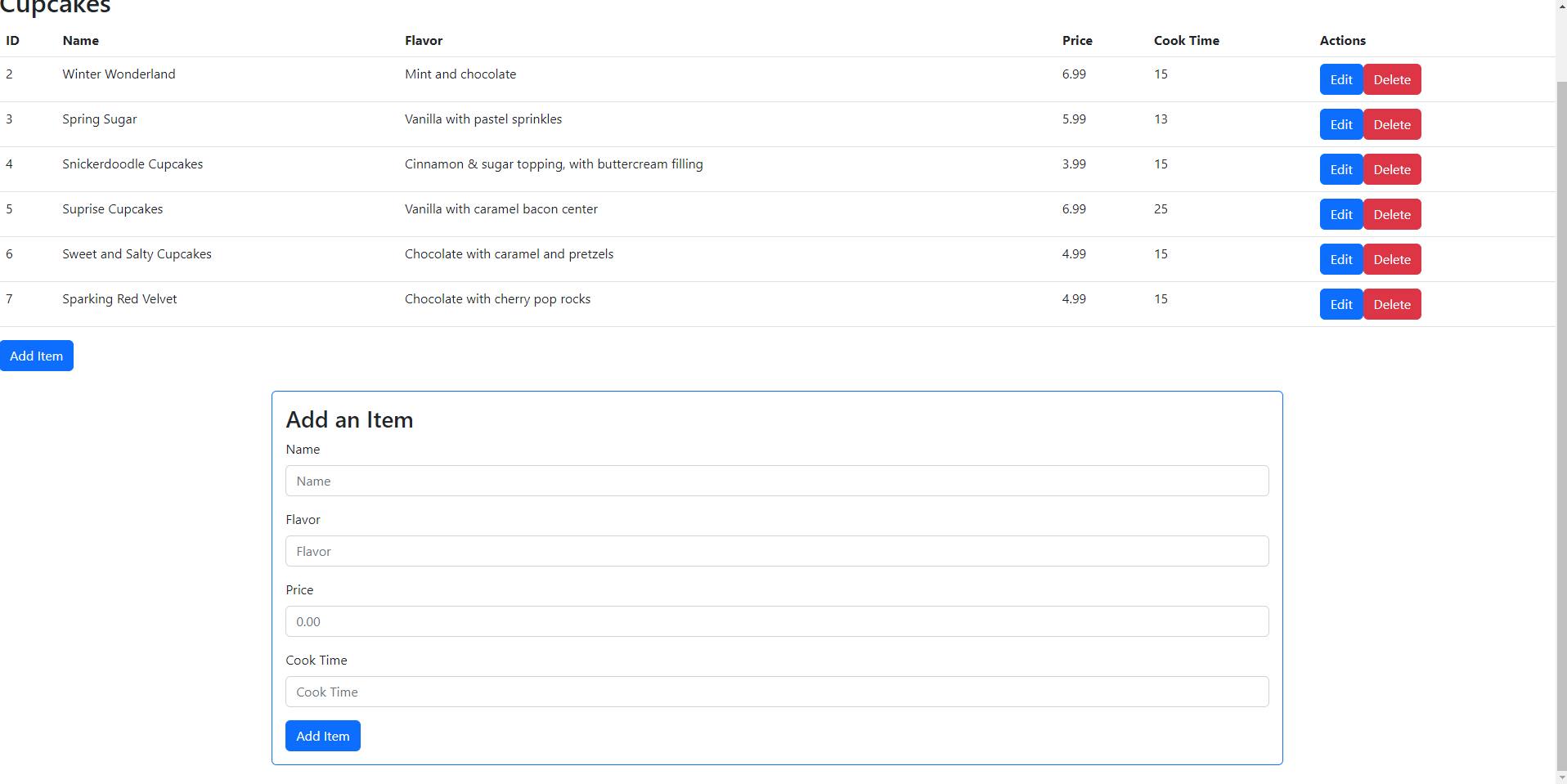1567x784 pixels.
Task: Open Edit for Suprise Cupcakes
Action: [1340, 214]
